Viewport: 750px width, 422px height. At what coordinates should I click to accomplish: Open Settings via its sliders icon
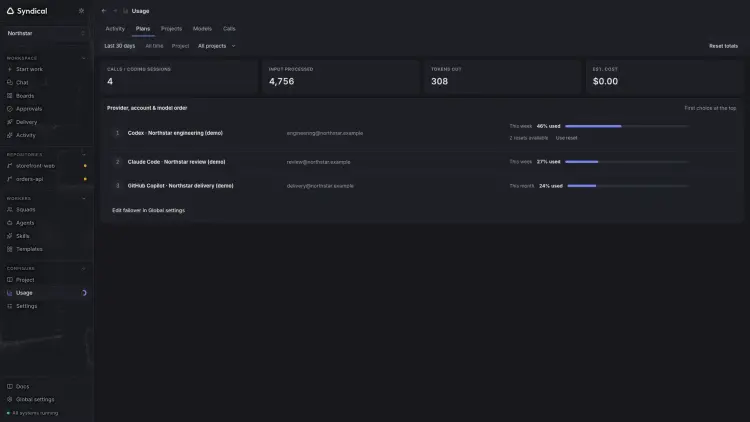tap(10, 306)
